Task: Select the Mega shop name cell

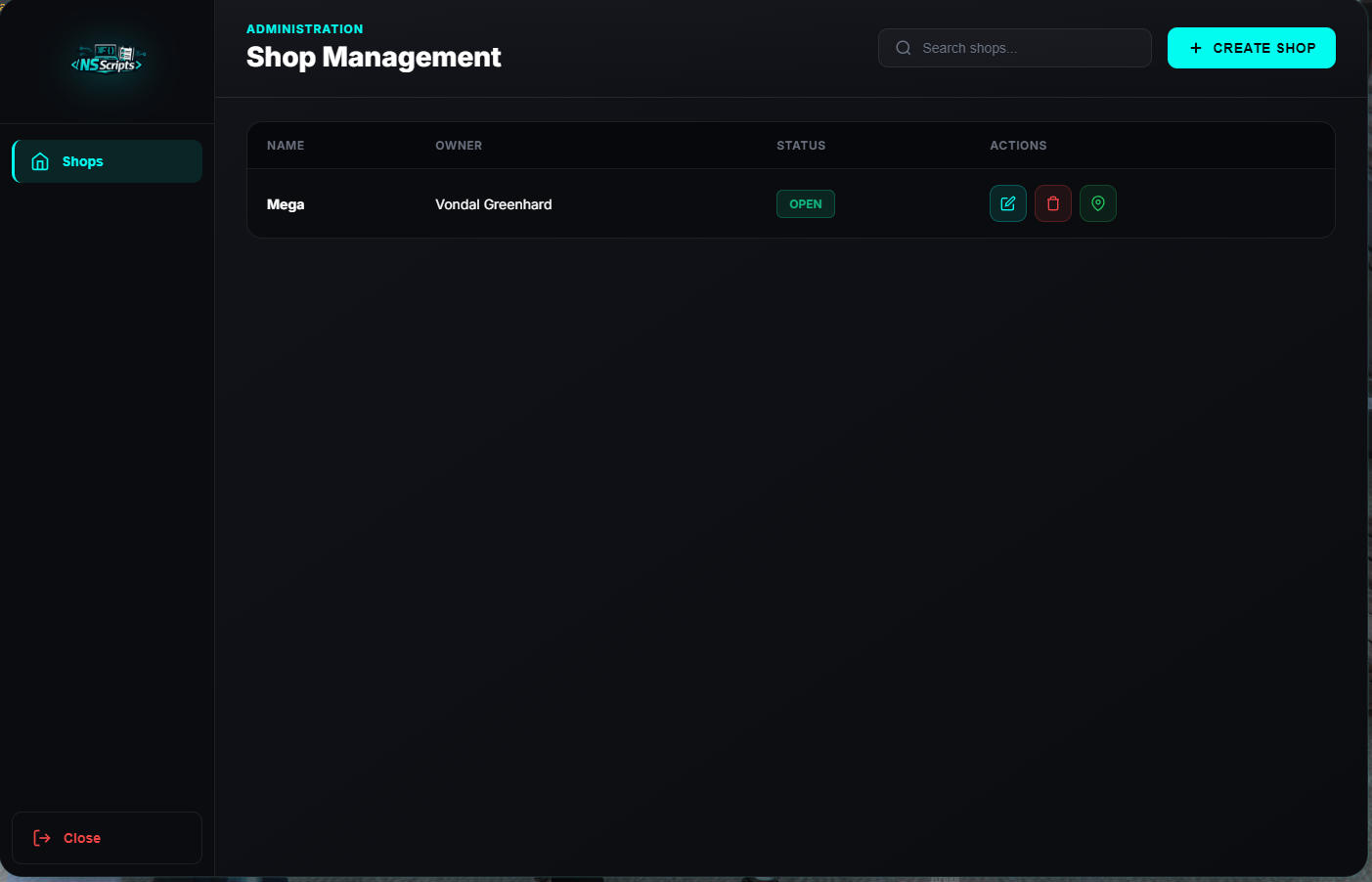Action: [x=286, y=204]
